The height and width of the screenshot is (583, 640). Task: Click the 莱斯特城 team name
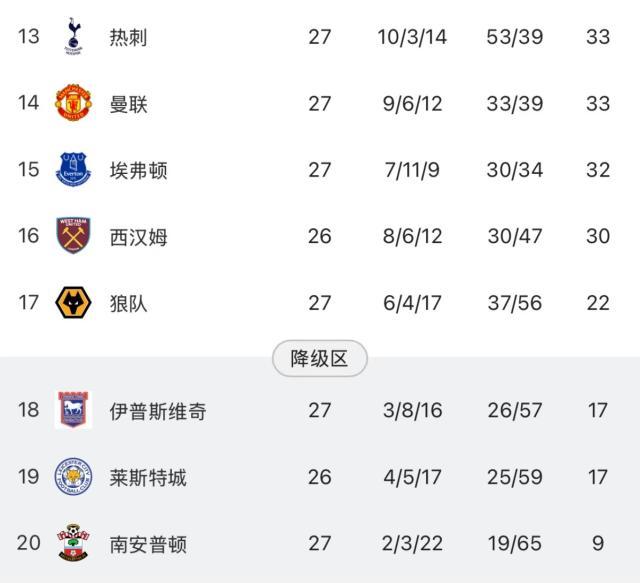click(x=148, y=477)
